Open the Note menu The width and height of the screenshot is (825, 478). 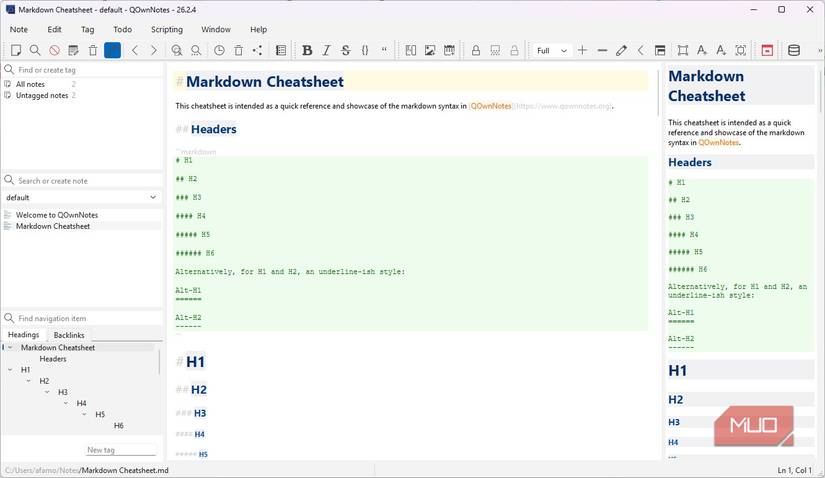point(19,29)
